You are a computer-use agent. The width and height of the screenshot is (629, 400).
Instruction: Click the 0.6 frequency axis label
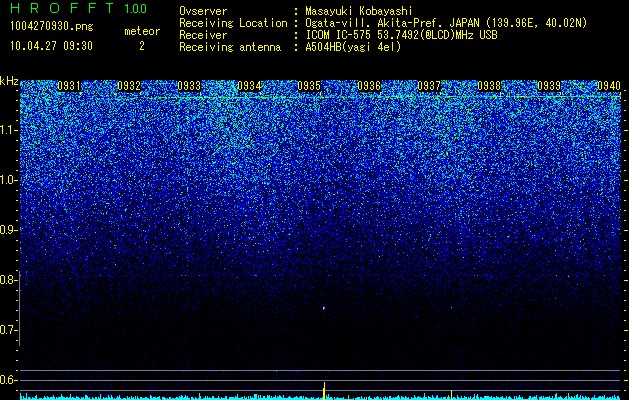pyautogui.click(x=7, y=380)
